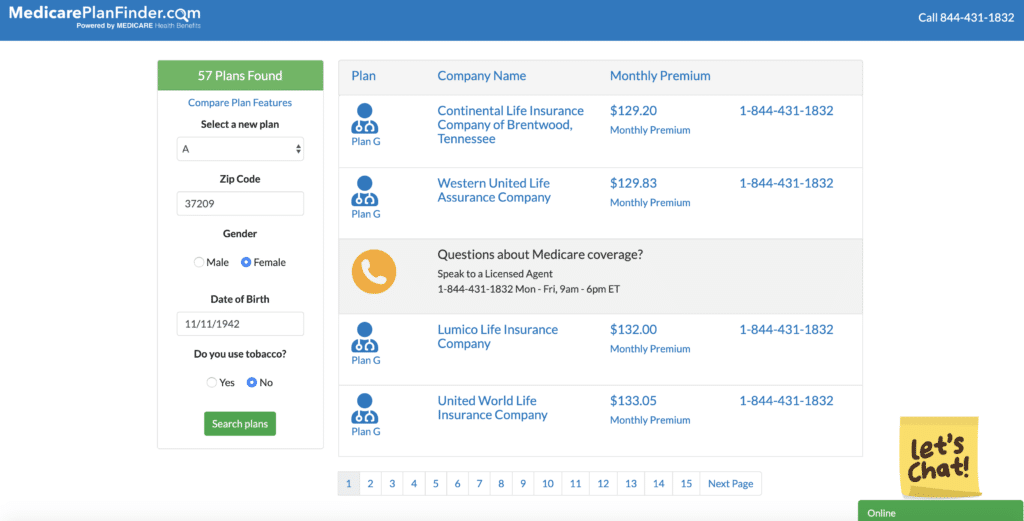Open the Select a new plan dropdown

[x=240, y=149]
